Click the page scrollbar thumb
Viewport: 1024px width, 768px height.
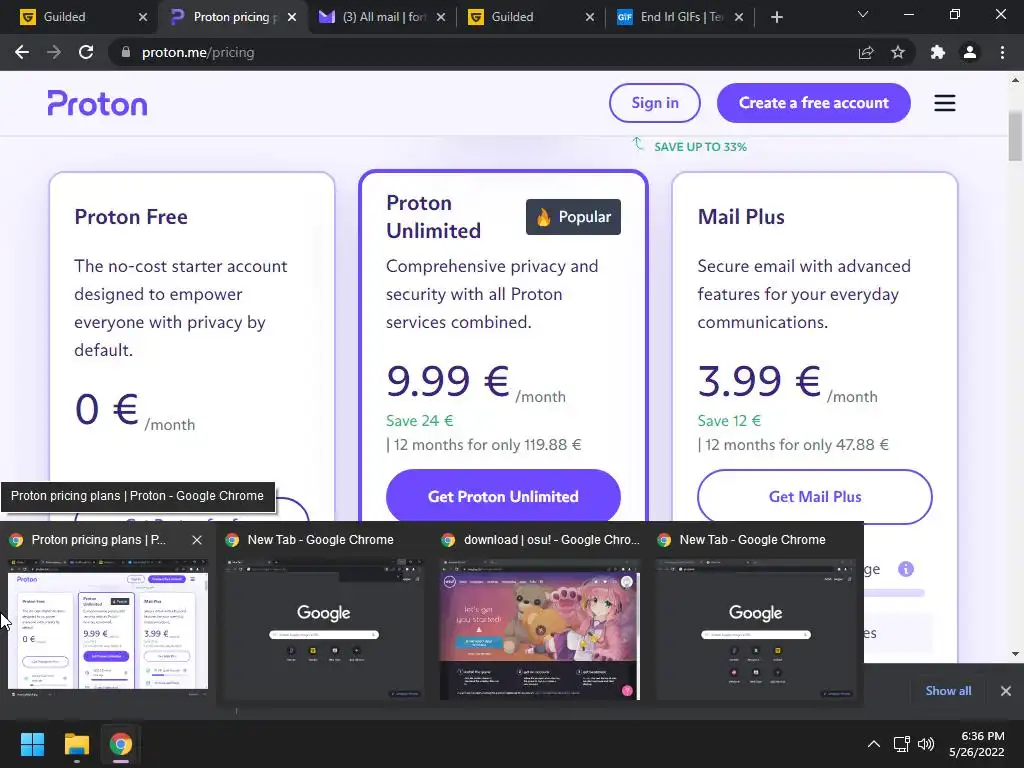(1015, 136)
